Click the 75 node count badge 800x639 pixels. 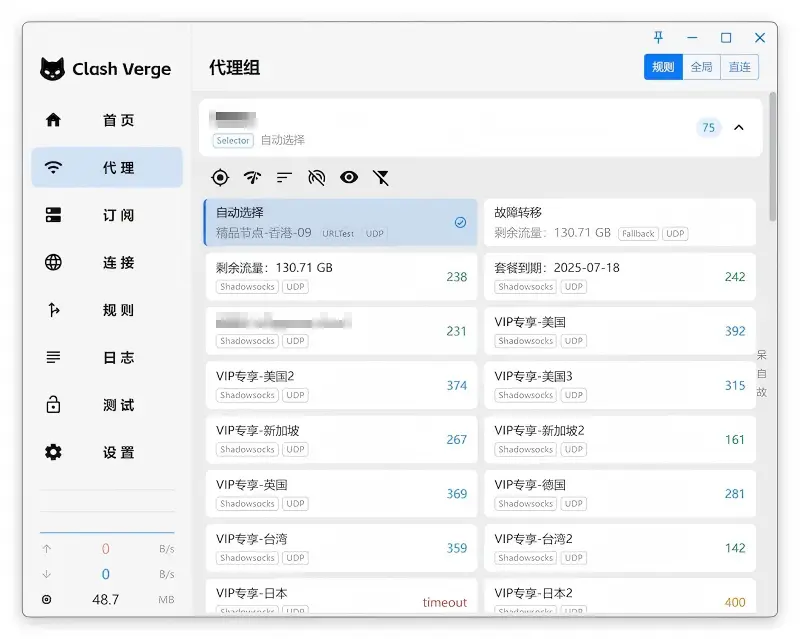[x=708, y=128]
